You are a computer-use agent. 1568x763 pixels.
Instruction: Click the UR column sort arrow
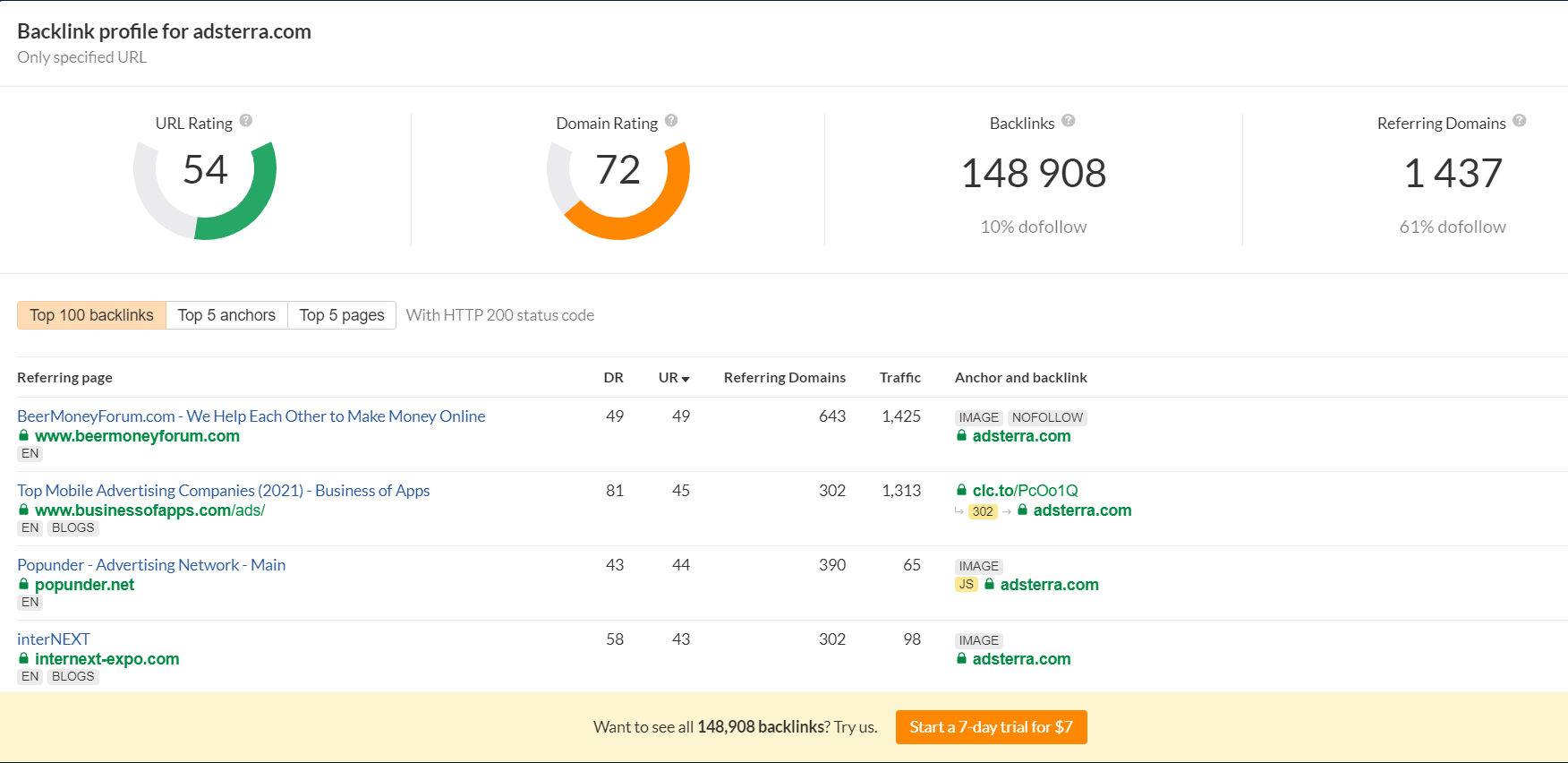coord(686,379)
